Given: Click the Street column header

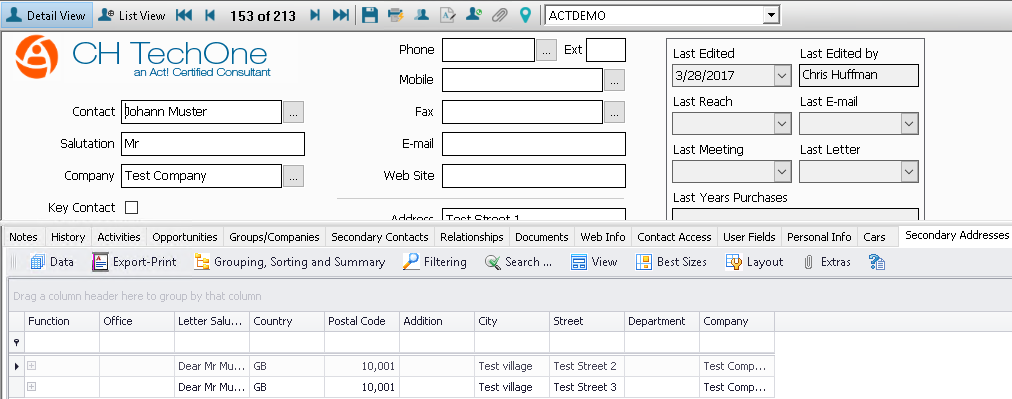Looking at the screenshot, I should (x=587, y=321).
